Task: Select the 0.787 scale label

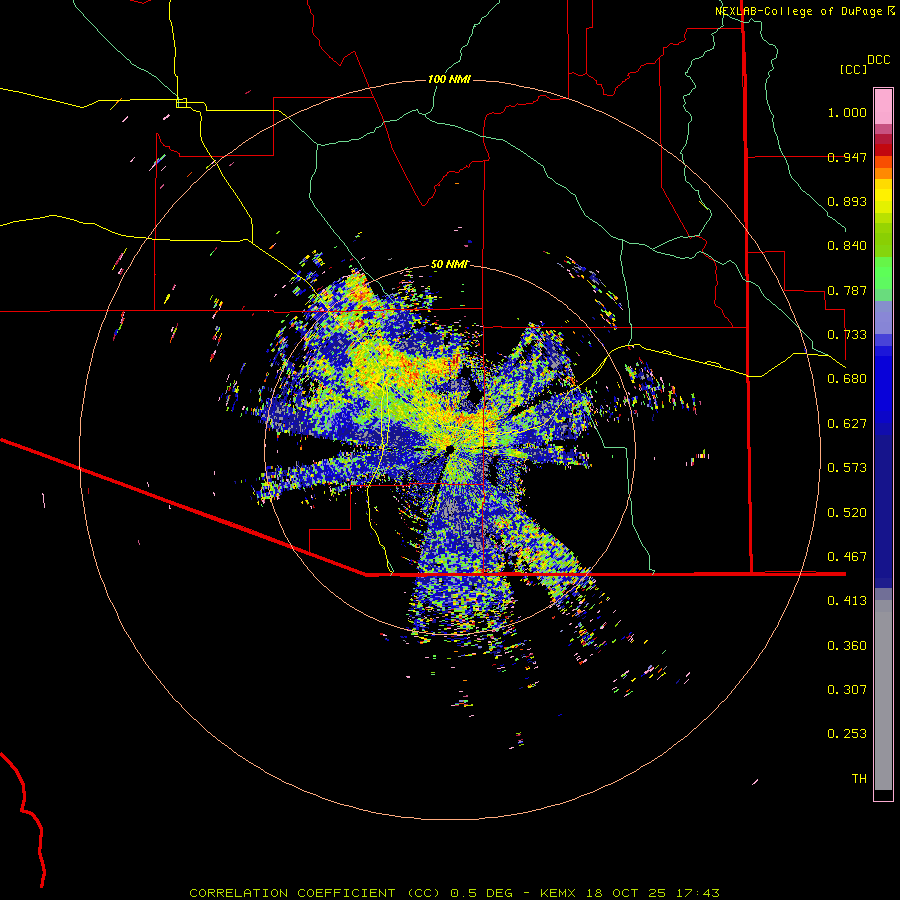Action: [x=847, y=290]
